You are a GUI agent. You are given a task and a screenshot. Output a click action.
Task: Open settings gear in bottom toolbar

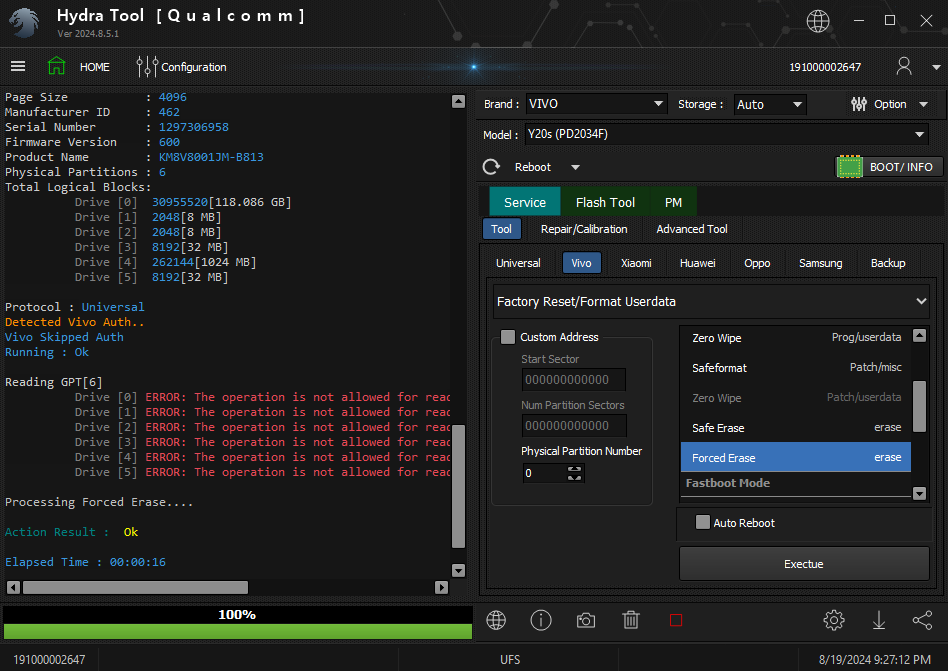point(834,620)
